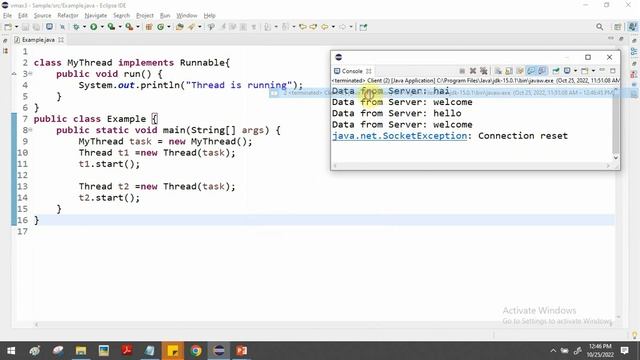
Task: Toggle Scroll Lock in the Console
Action: pyautogui.click(x=509, y=71)
